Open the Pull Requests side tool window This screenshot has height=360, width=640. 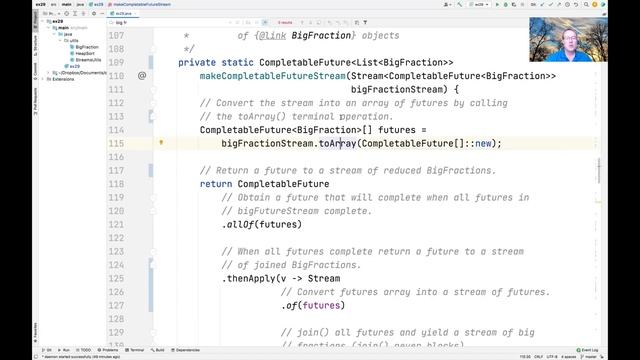(x=36, y=101)
